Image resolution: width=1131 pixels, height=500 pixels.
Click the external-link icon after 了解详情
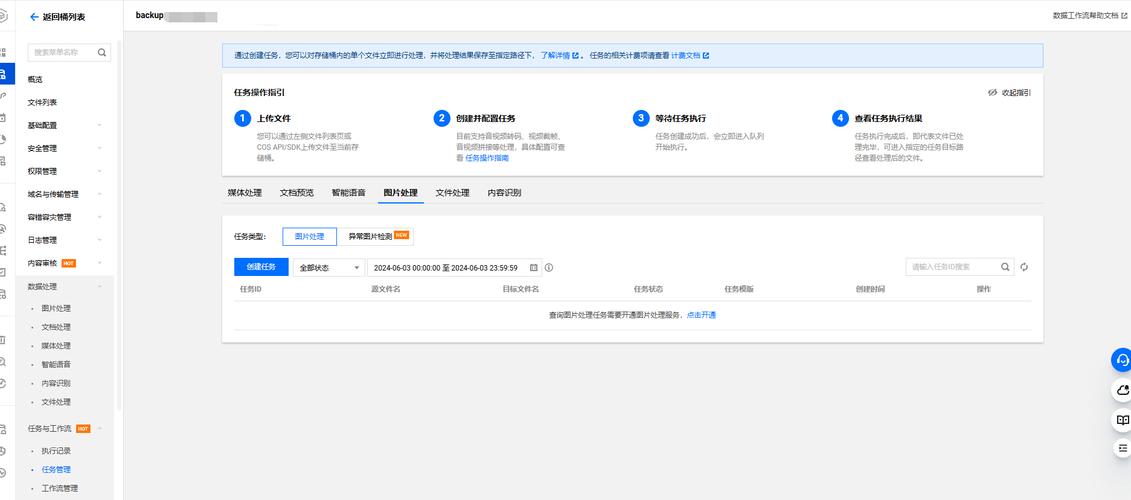point(576,56)
